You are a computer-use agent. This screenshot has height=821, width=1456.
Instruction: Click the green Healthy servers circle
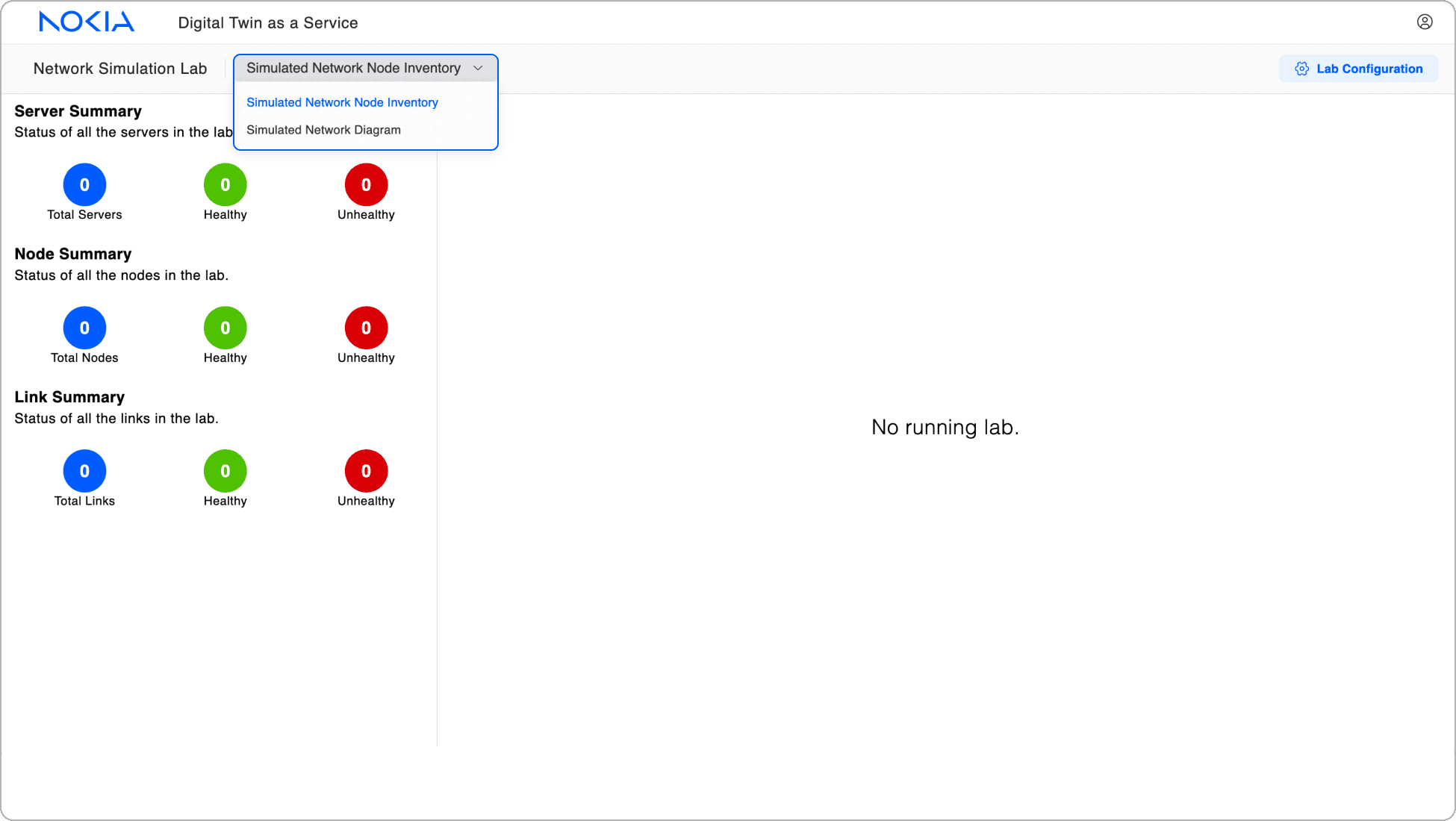225,184
